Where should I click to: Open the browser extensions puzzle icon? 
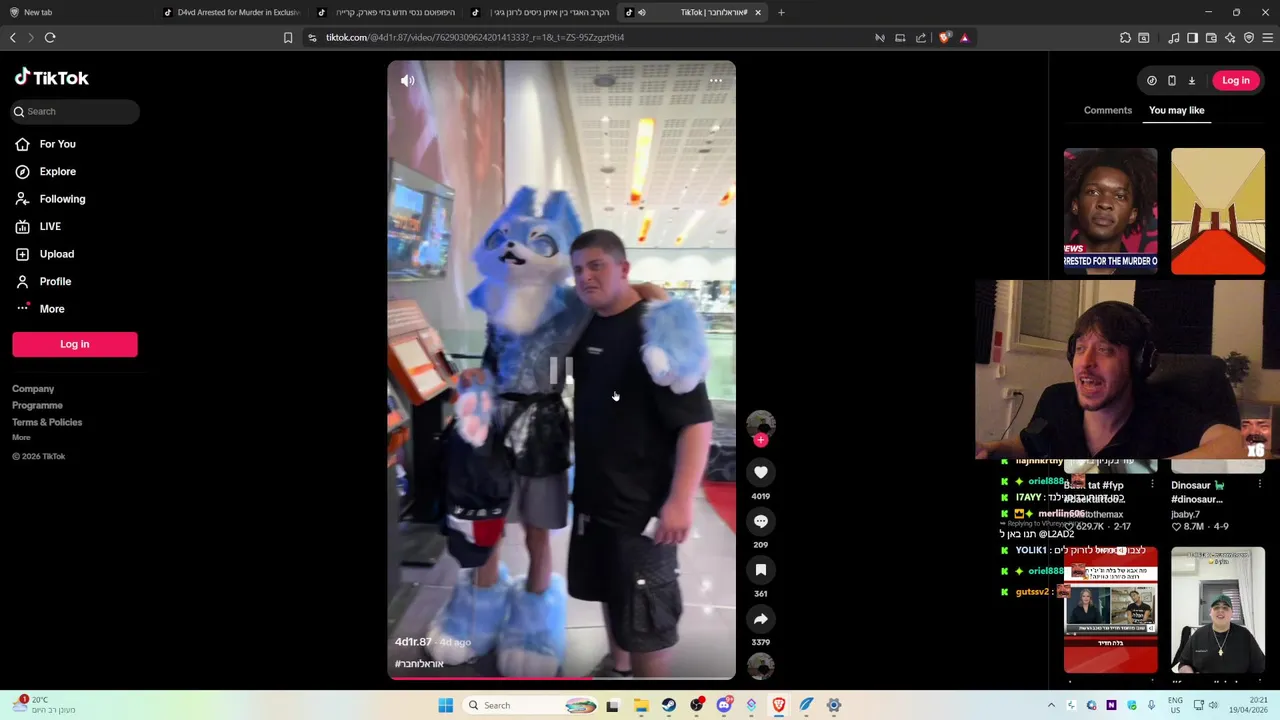[x=1125, y=37]
